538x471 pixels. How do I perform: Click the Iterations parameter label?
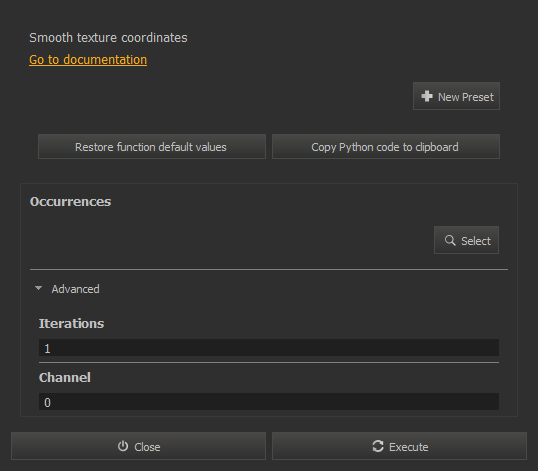coord(71,323)
